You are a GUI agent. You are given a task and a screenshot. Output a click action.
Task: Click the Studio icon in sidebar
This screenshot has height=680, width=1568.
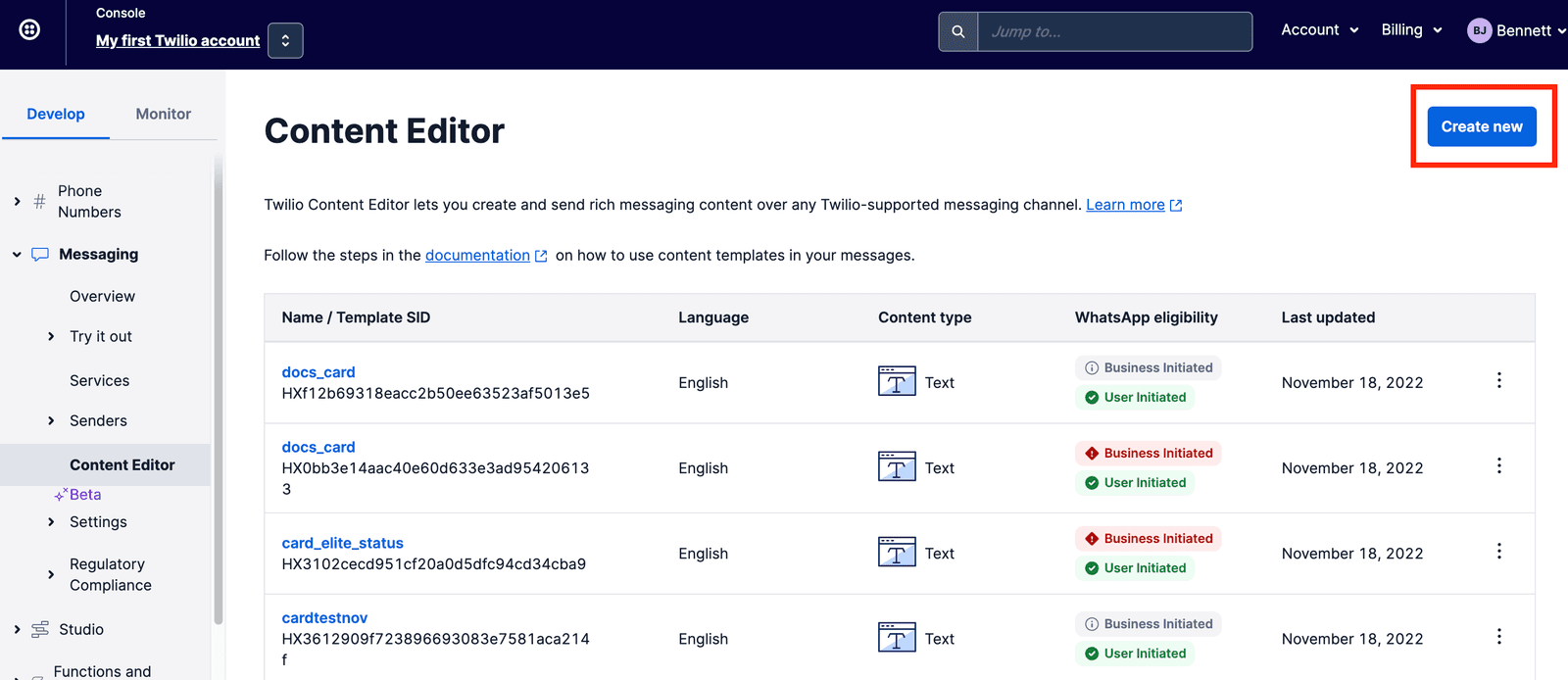point(40,630)
